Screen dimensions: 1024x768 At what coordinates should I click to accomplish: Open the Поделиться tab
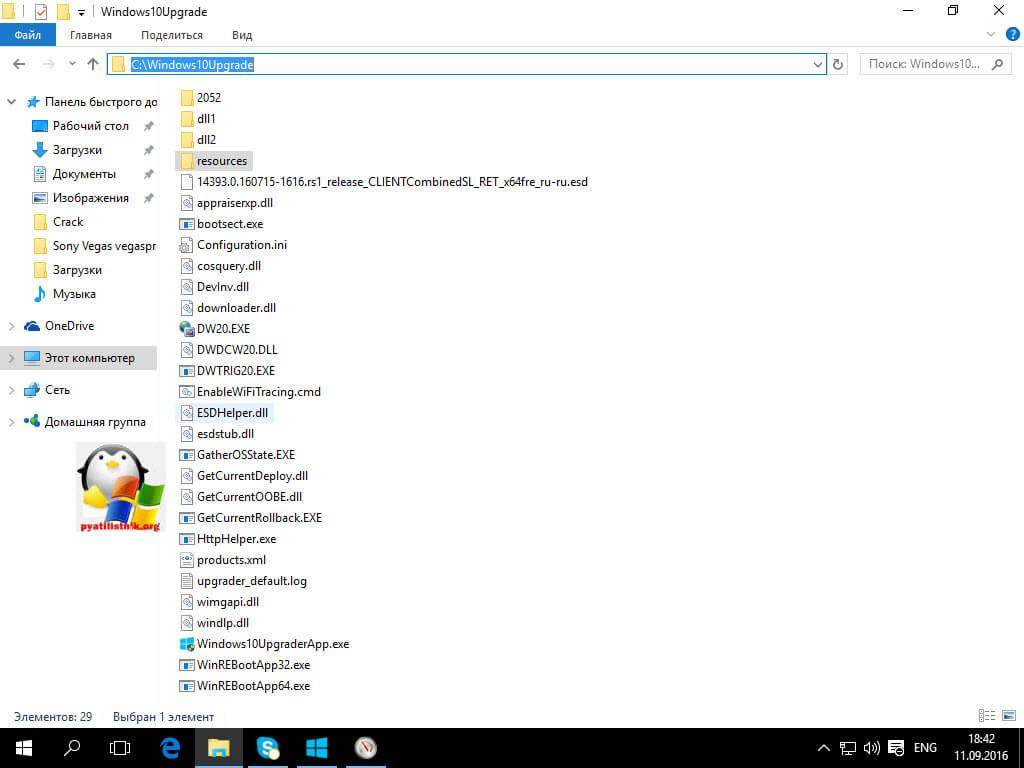click(x=172, y=35)
